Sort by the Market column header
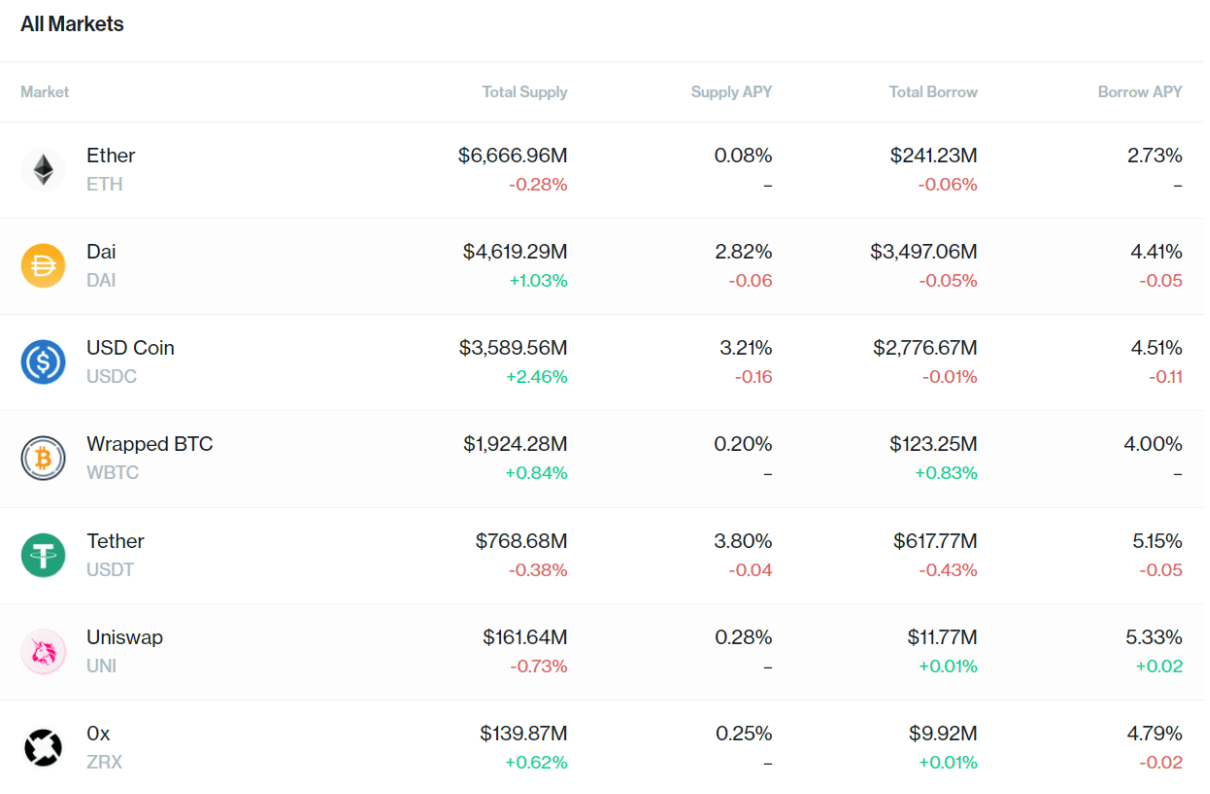Screen dimensions: 1210x794 [45, 92]
